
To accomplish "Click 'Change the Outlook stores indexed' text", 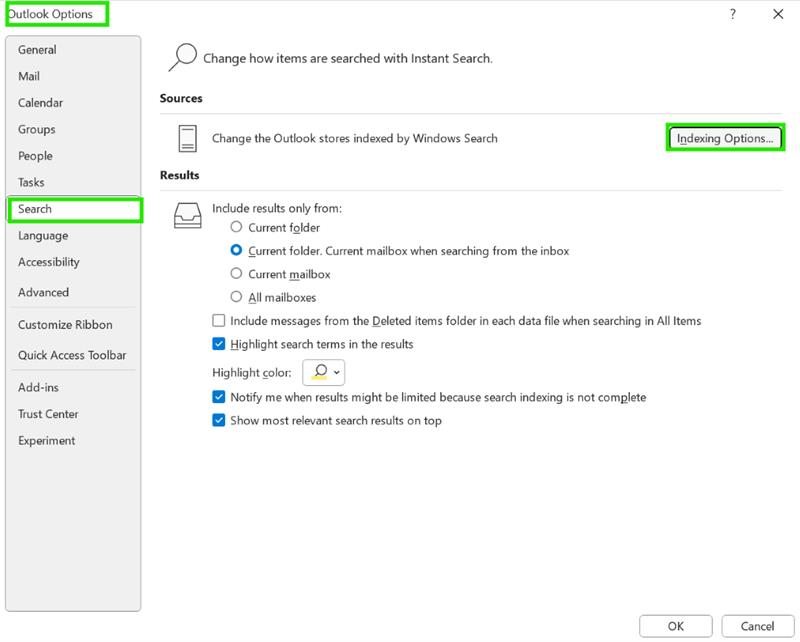I will coord(355,138).
